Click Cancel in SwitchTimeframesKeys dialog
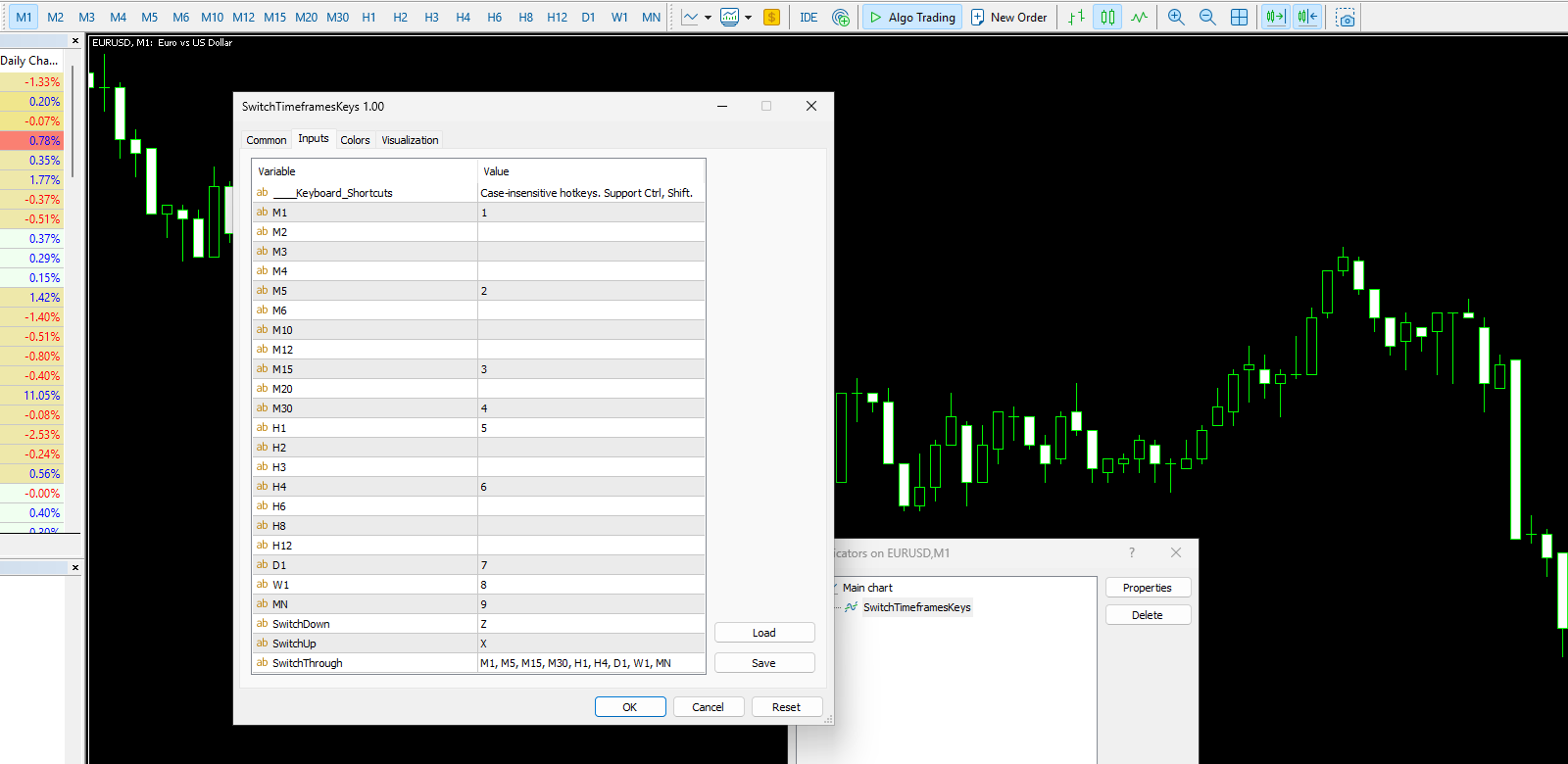Screen dimensions: 1568x764 point(708,707)
